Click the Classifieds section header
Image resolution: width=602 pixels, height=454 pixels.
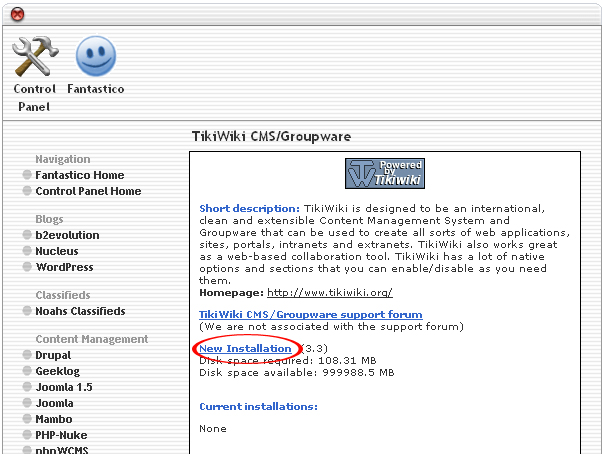[x=63, y=295]
